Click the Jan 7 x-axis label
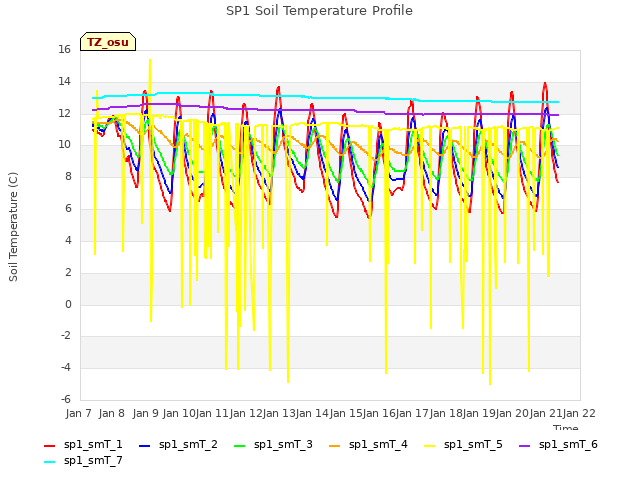 [x=78, y=413]
